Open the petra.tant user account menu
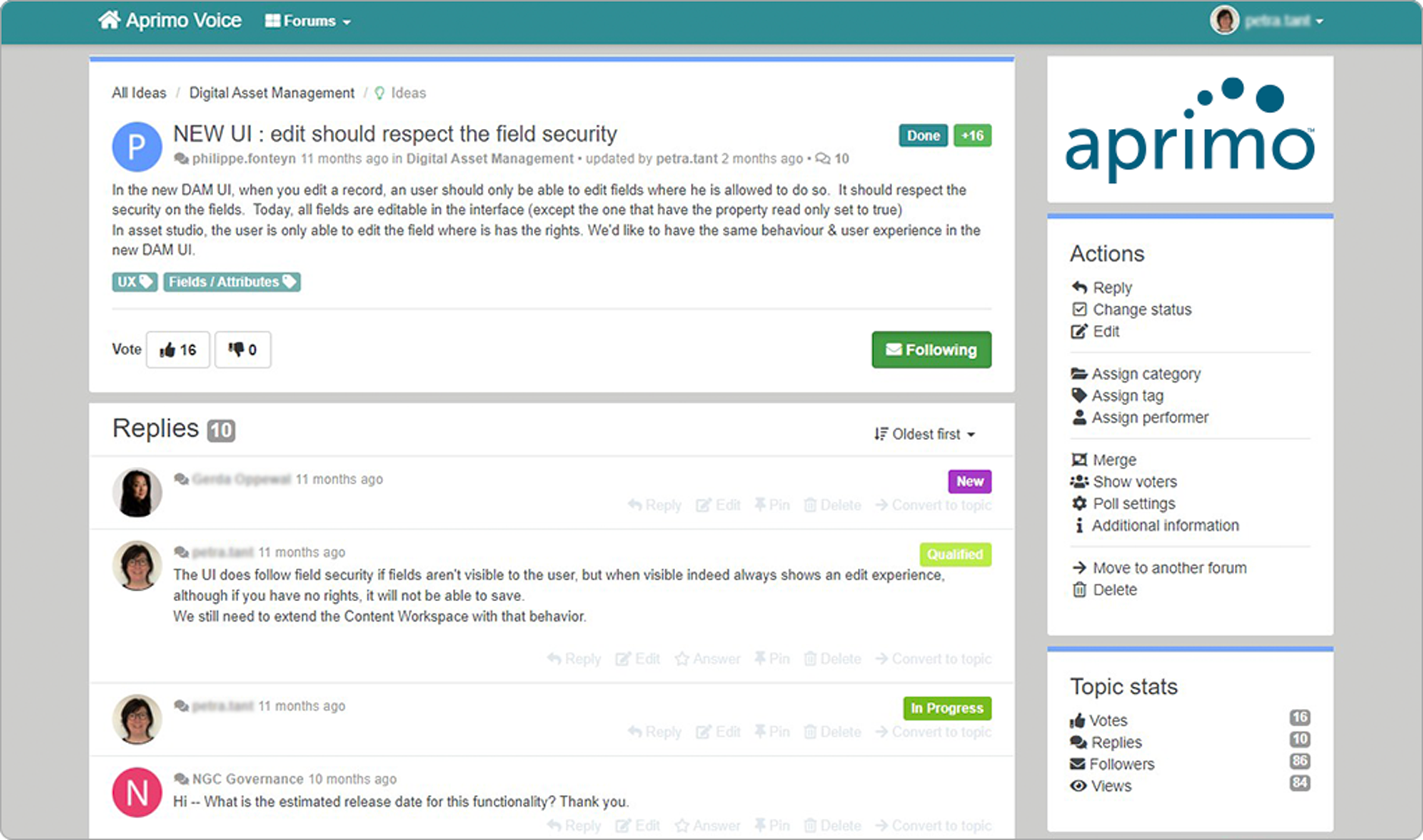Image resolution: width=1423 pixels, height=840 pixels. point(1283,20)
